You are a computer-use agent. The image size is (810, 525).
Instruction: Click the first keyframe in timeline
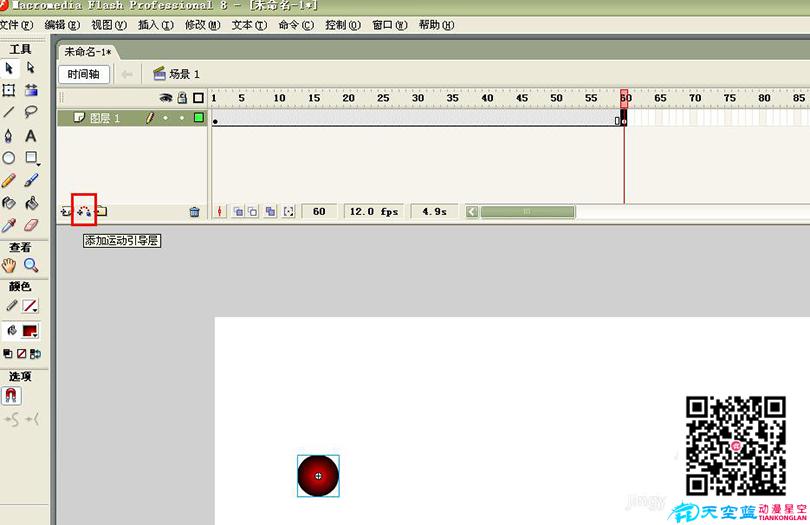tap(215, 118)
